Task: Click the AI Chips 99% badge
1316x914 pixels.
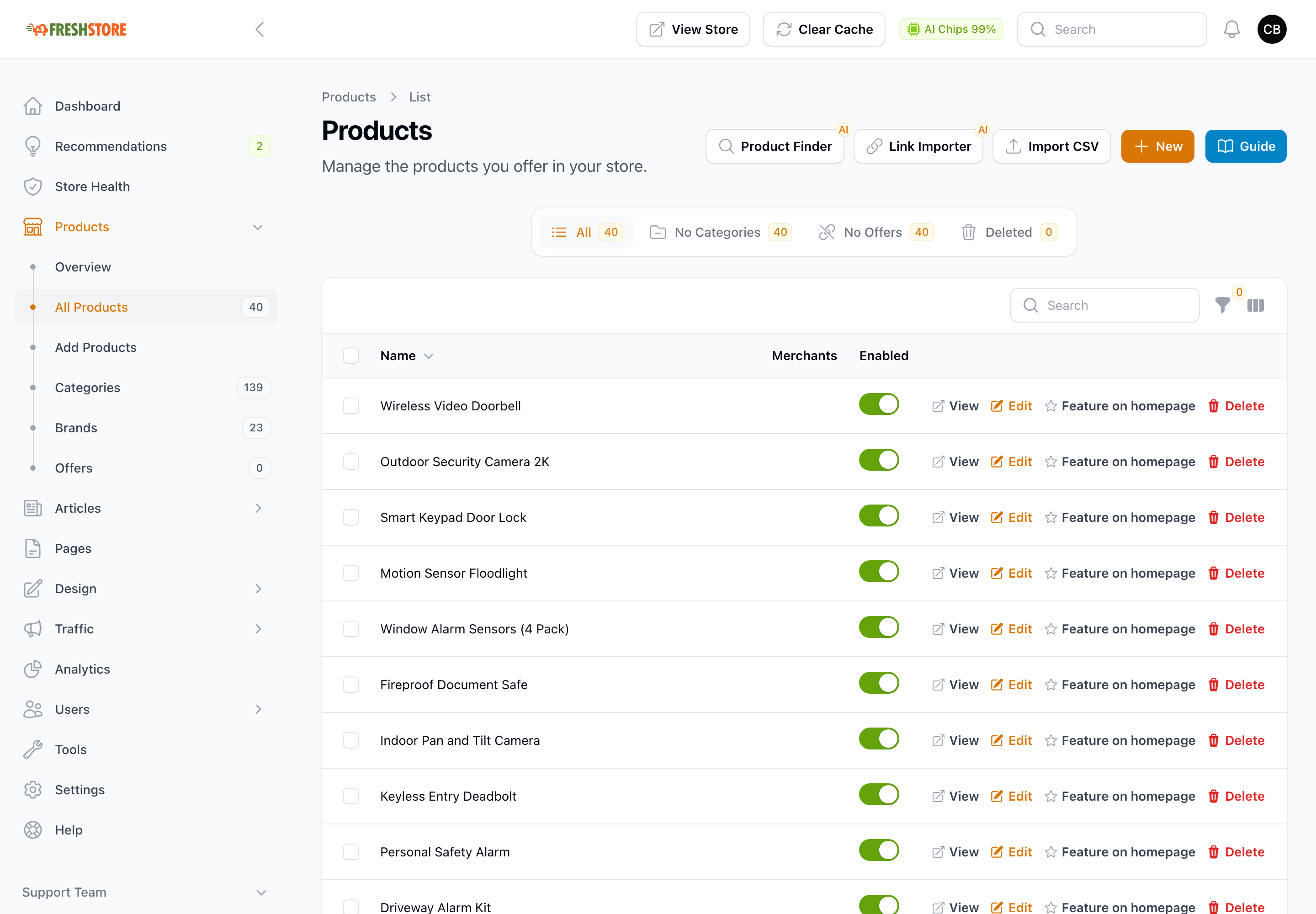Action: pyautogui.click(x=950, y=29)
